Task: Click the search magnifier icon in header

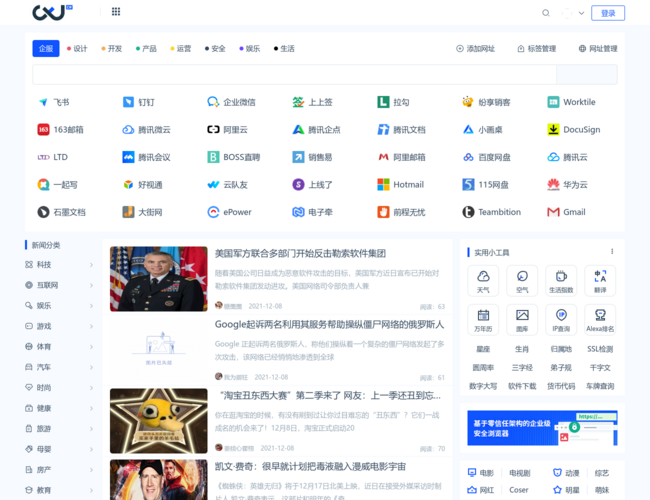Action: pyautogui.click(x=546, y=13)
